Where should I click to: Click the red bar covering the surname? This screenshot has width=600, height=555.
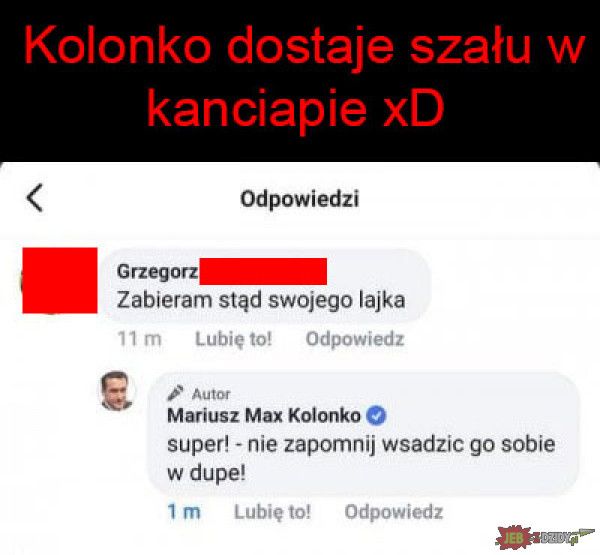pos(263,271)
